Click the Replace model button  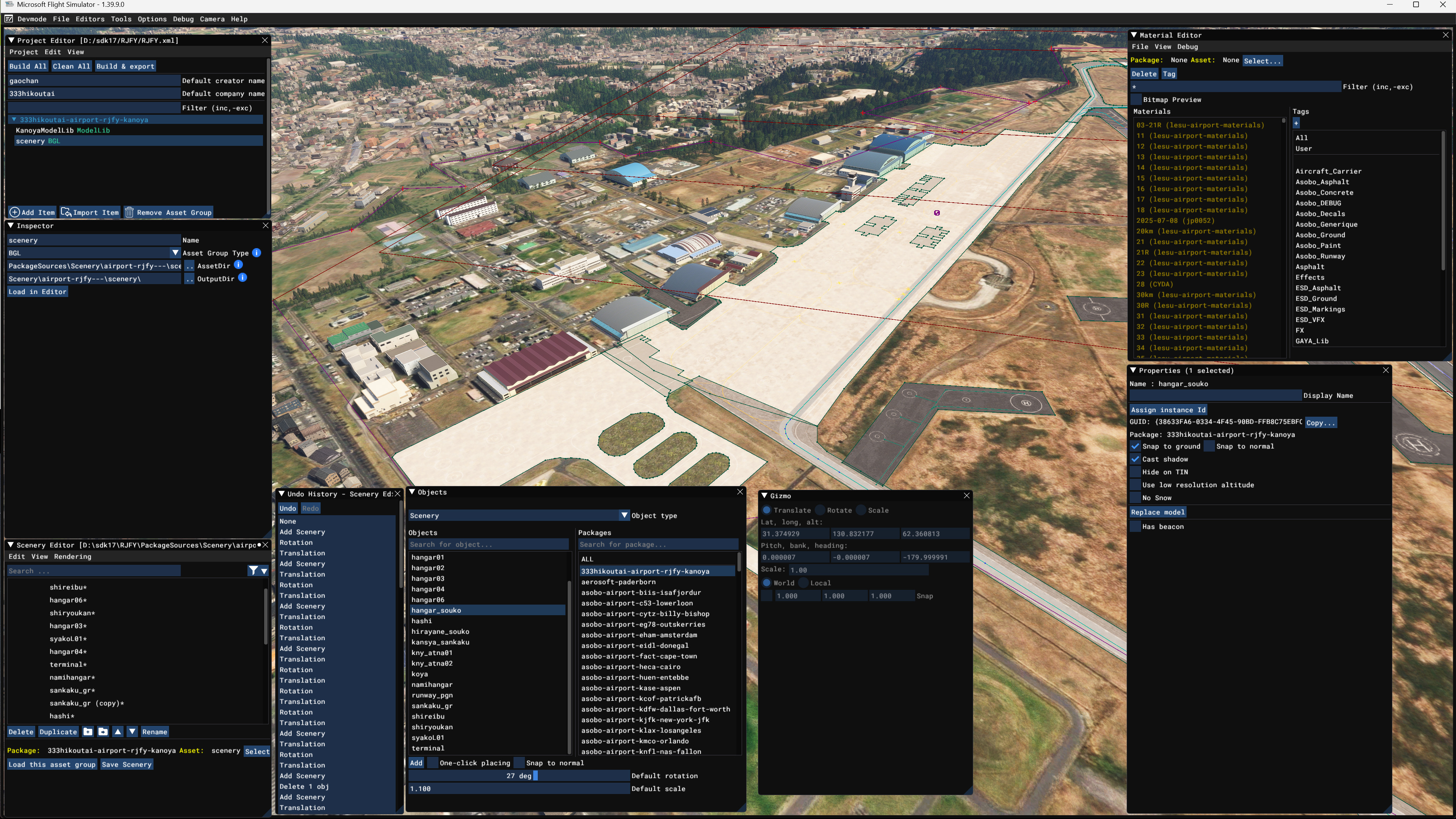1158,512
